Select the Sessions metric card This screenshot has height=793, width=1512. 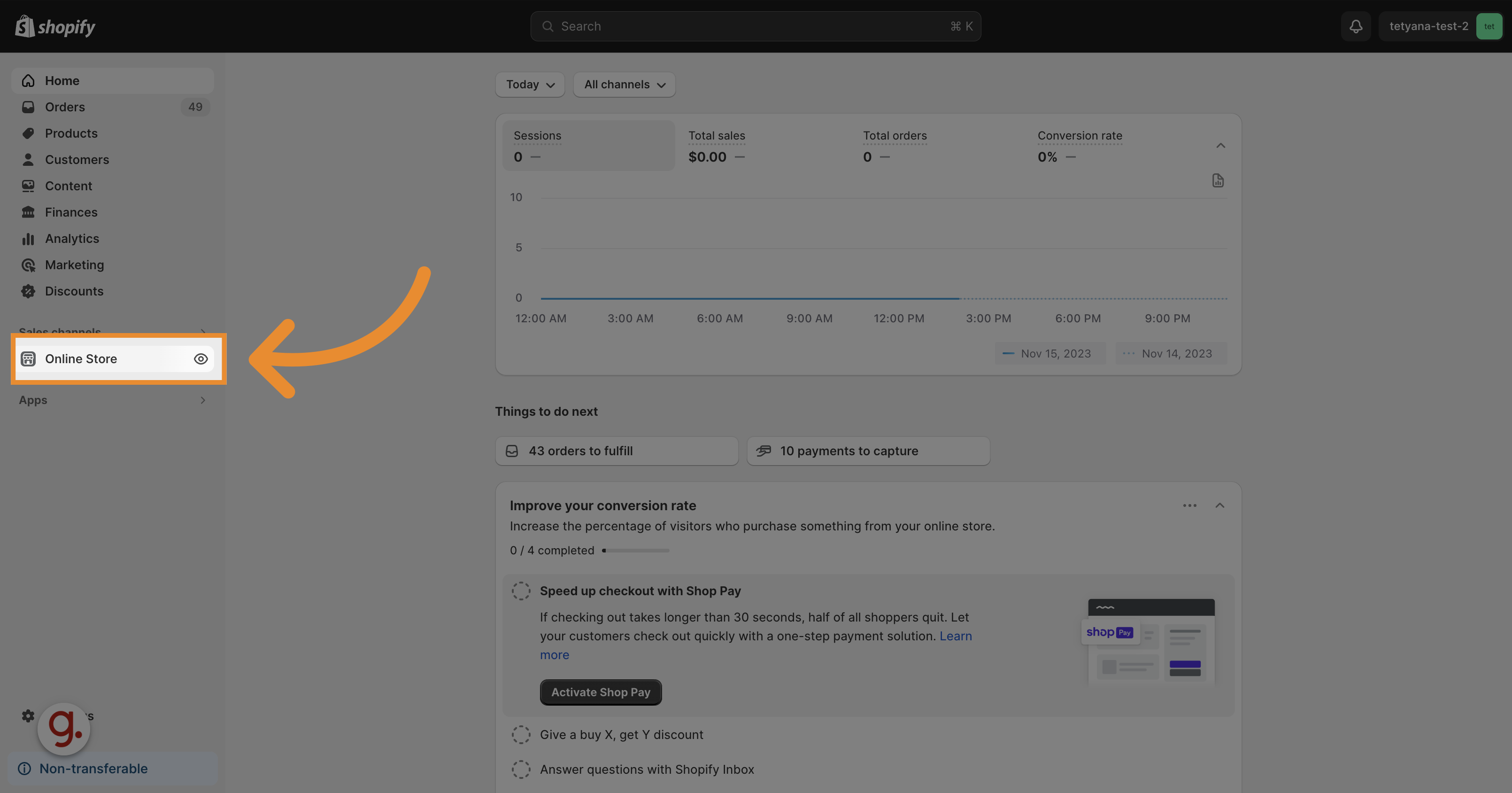[589, 146]
